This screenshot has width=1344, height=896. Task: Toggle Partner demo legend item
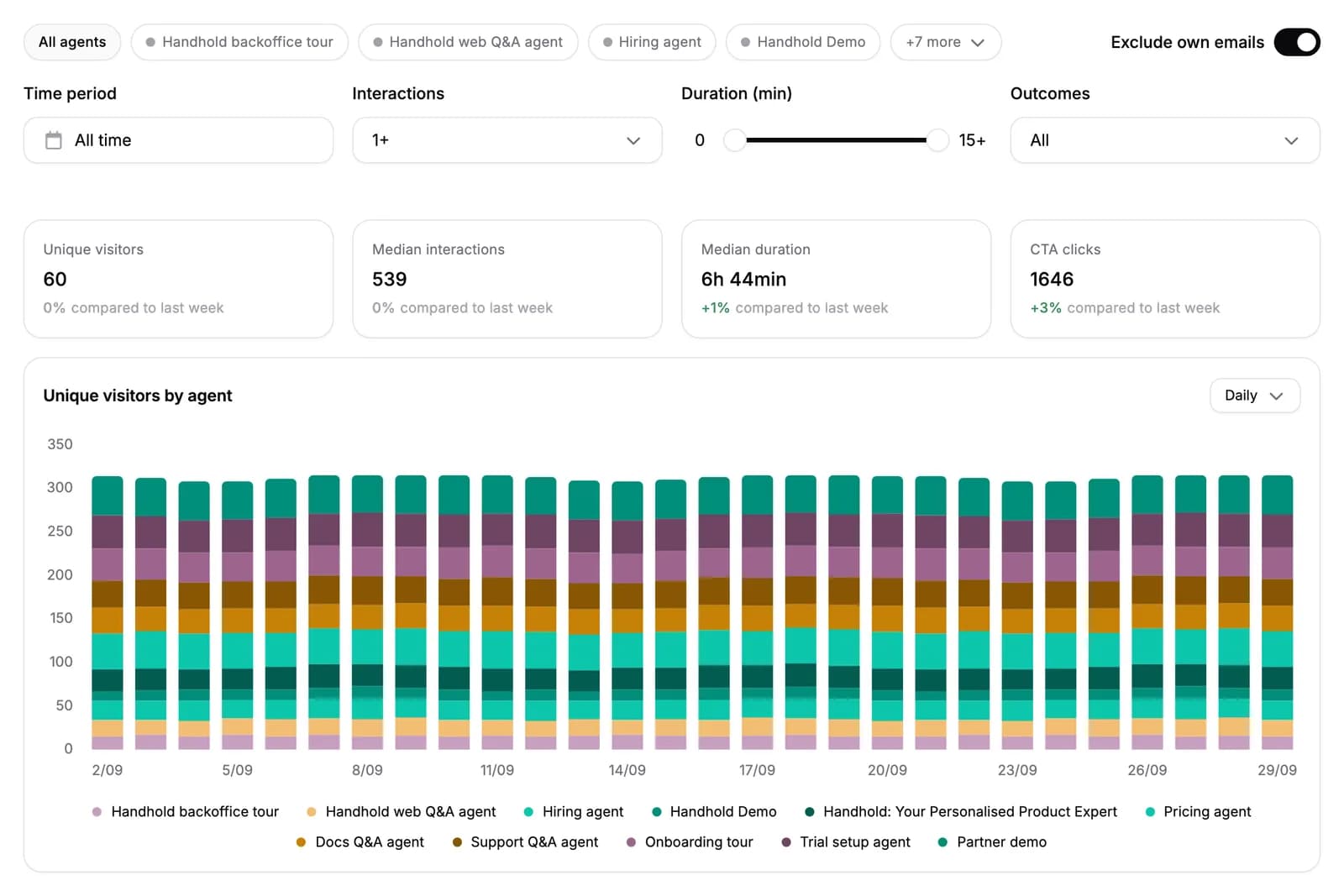[x=992, y=842]
